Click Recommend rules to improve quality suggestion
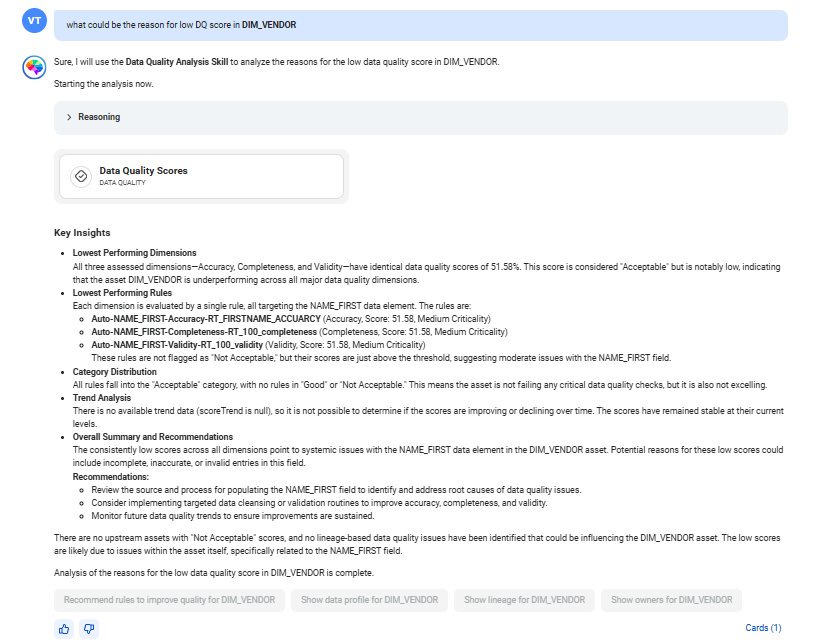The height and width of the screenshot is (643, 825). tap(169, 600)
